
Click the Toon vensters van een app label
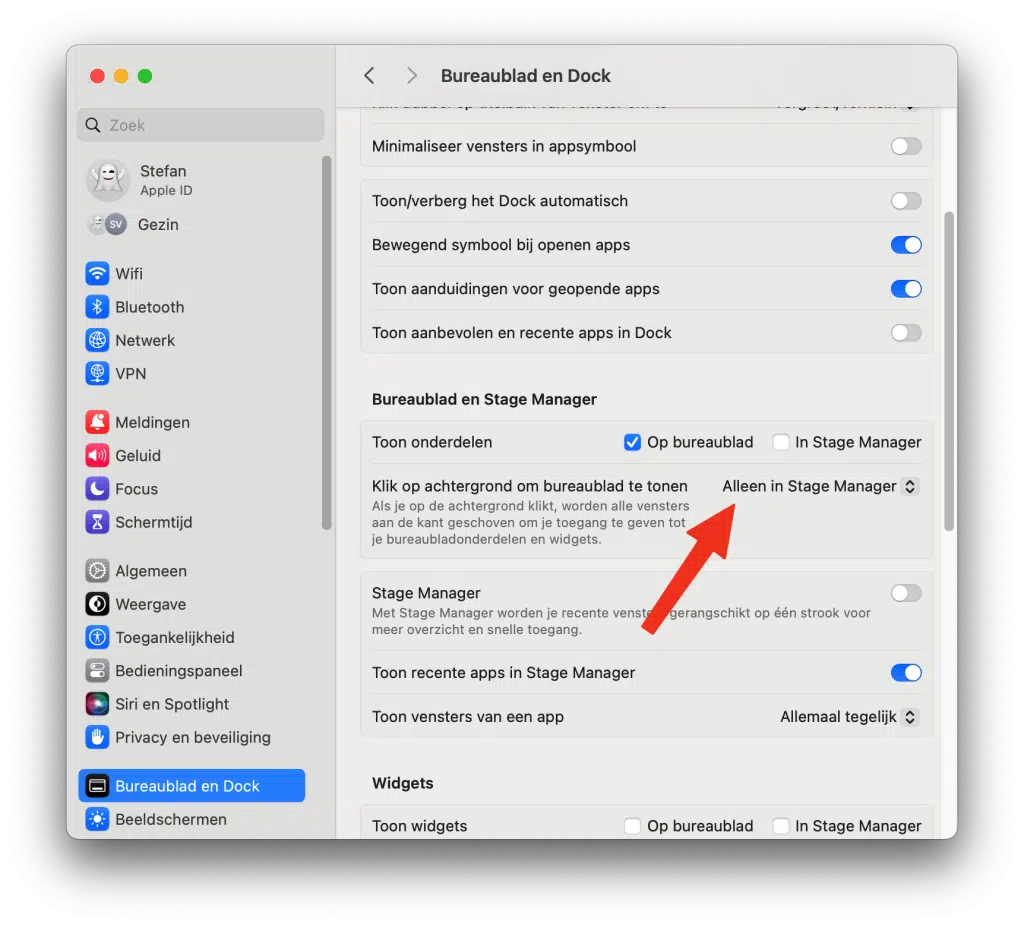[x=468, y=717]
